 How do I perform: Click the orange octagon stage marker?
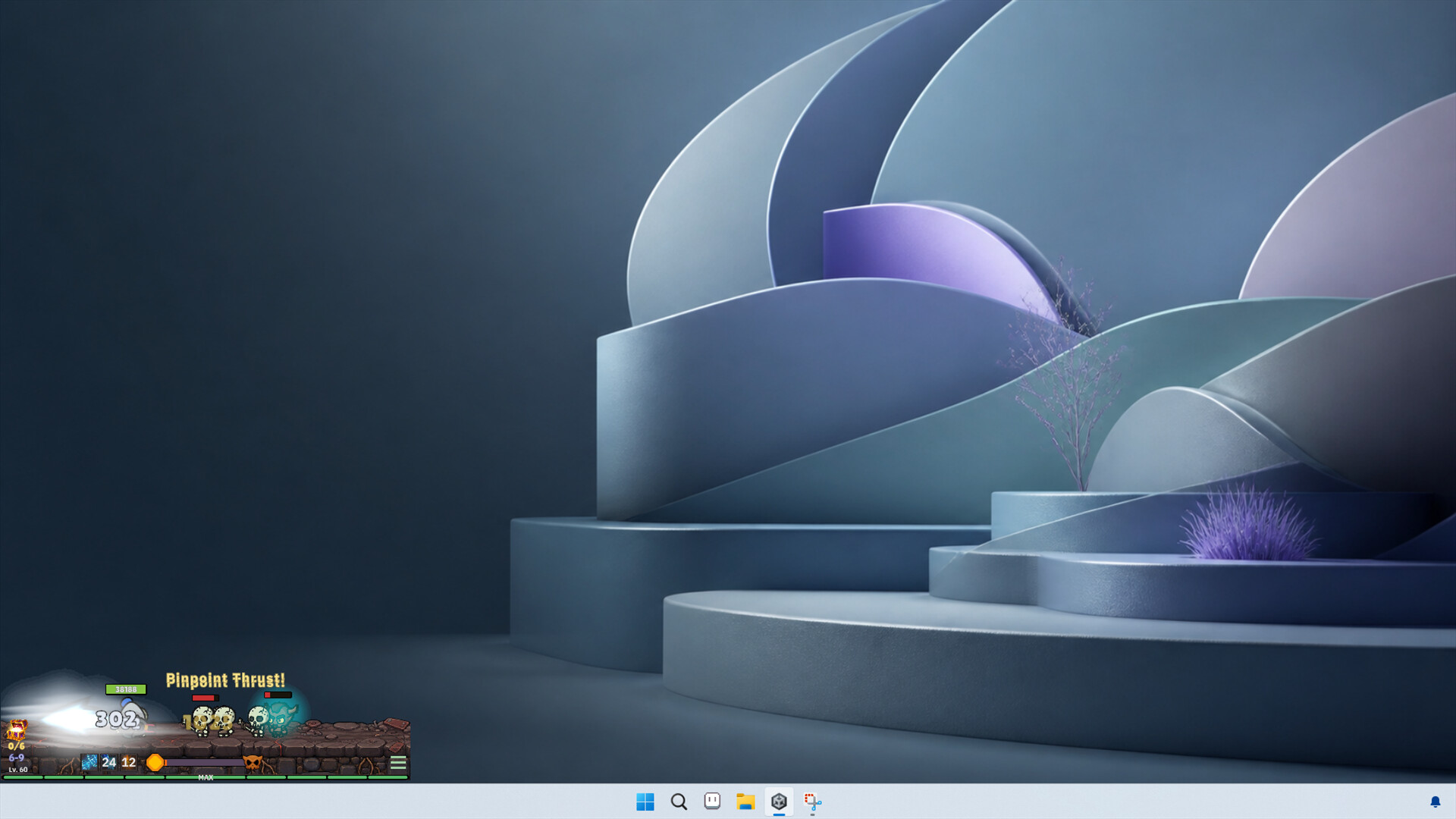tap(155, 762)
